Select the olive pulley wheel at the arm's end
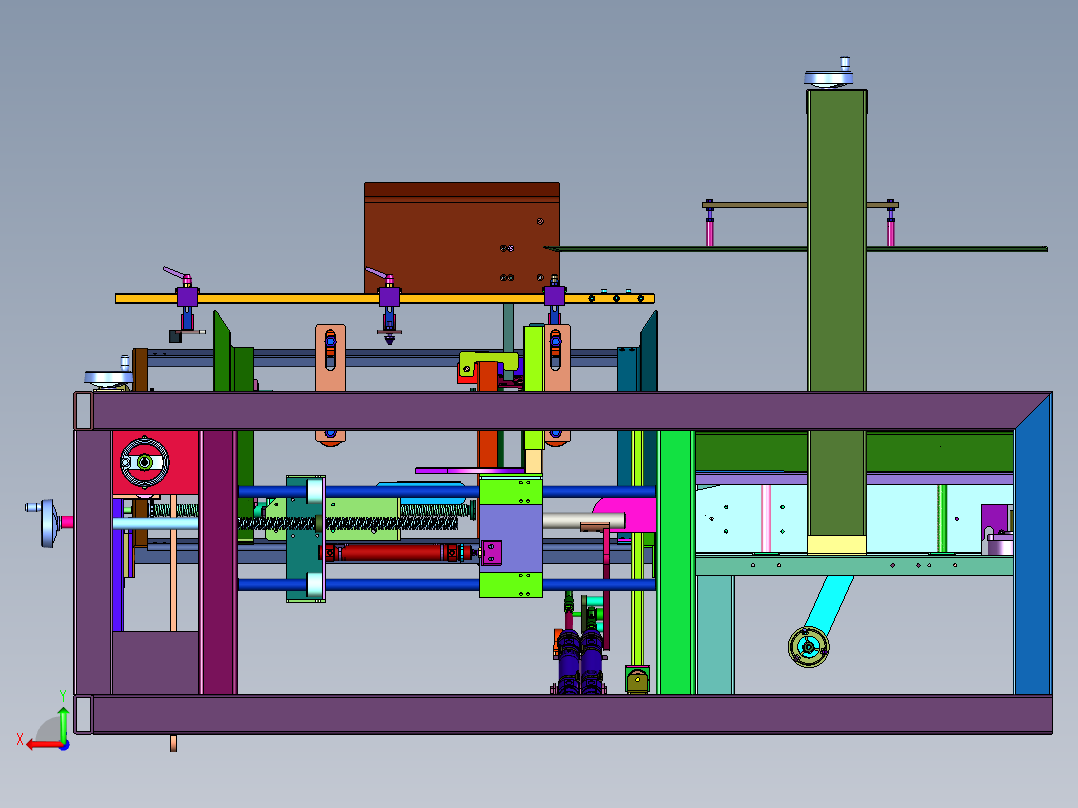Viewport: 1078px width, 808px height. [x=808, y=646]
